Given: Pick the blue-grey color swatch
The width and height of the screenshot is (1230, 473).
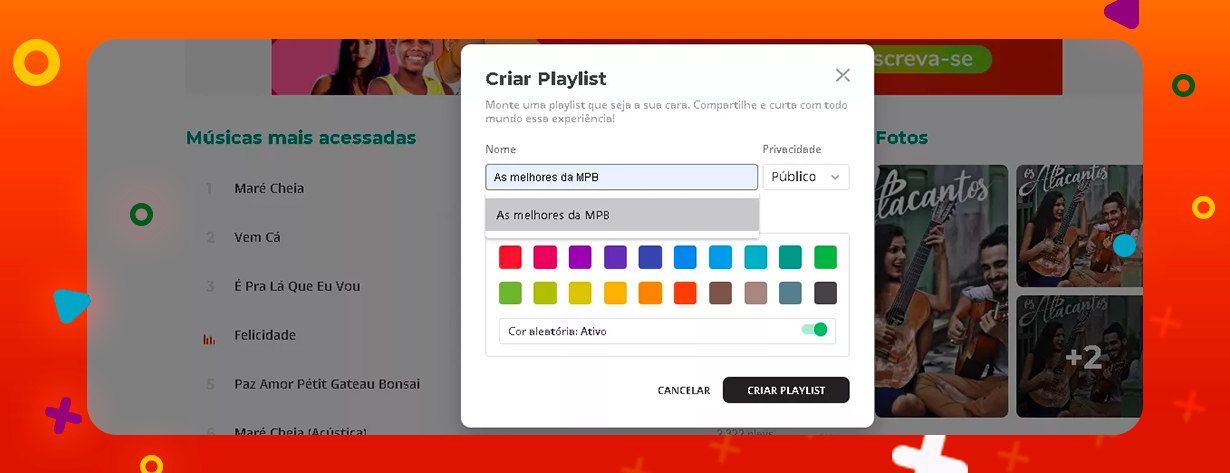Looking at the screenshot, I should point(790,293).
